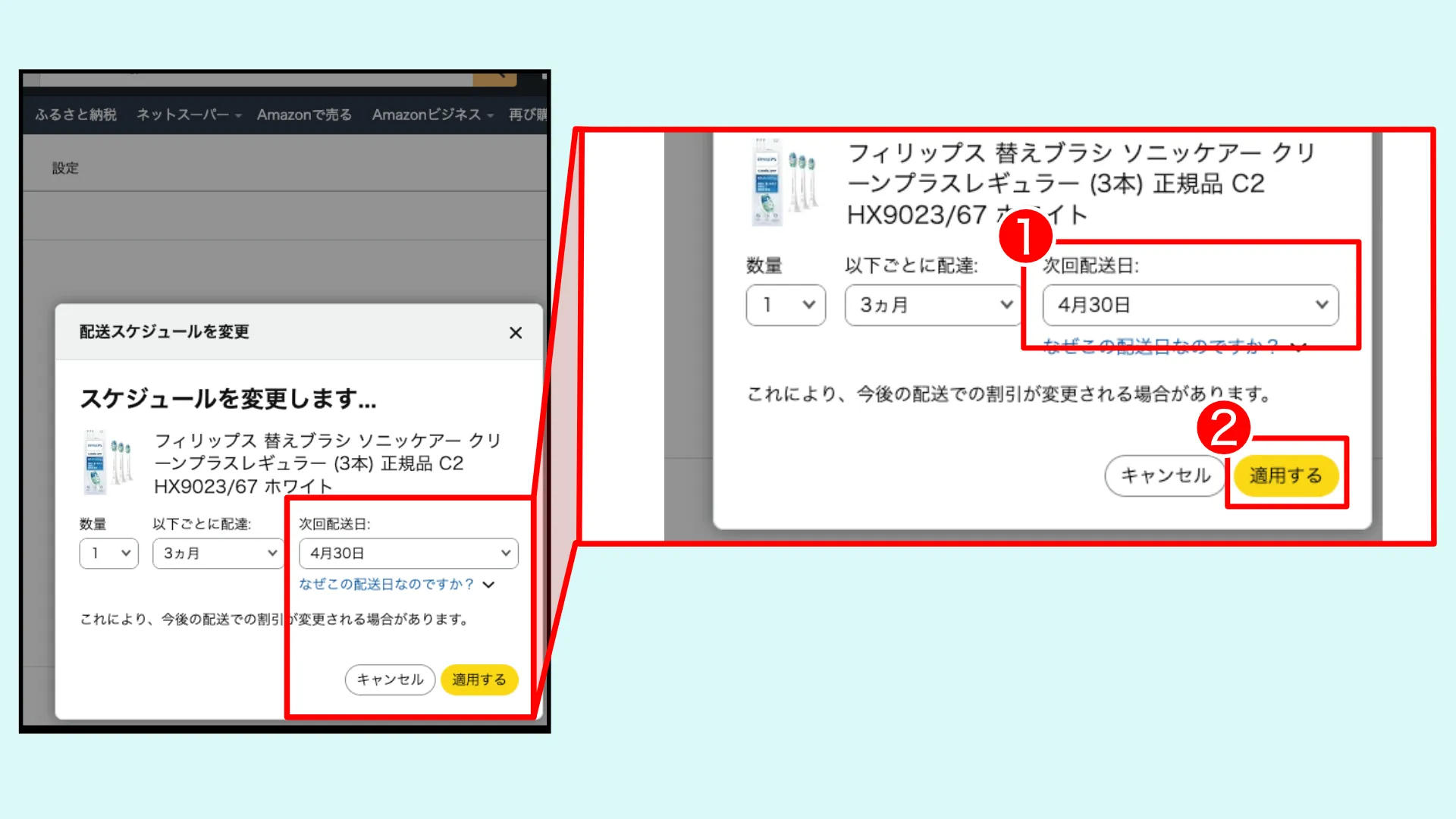Viewport: 1456px width, 819px height.
Task: Open the 数量 quantity dropdown in the dialog
Action: pyautogui.click(x=108, y=553)
